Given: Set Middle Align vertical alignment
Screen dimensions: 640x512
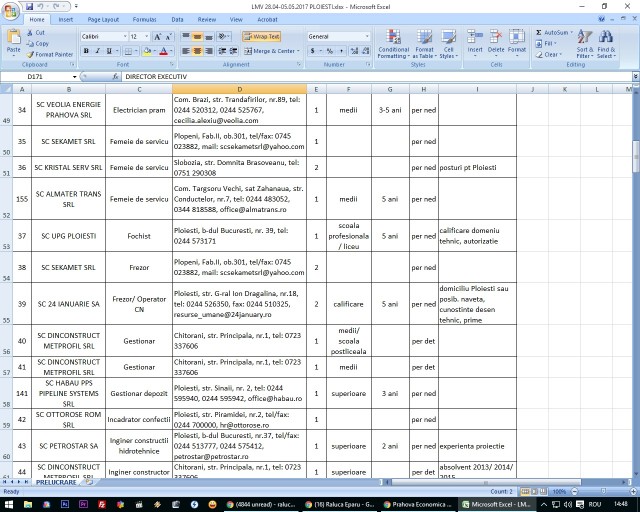Looking at the screenshot, I should [x=197, y=37].
